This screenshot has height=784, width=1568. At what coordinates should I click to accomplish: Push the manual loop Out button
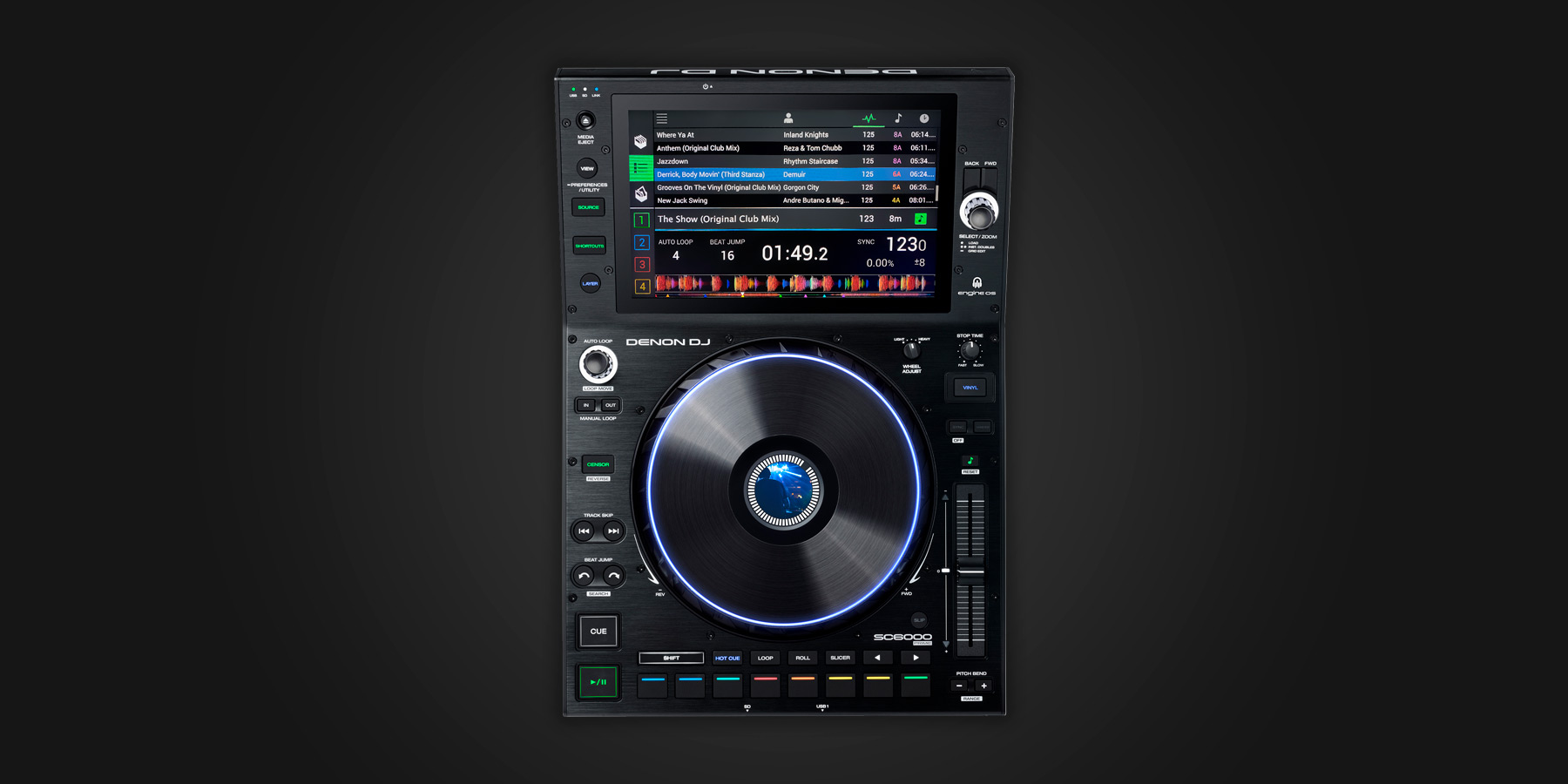pyautogui.click(x=611, y=405)
